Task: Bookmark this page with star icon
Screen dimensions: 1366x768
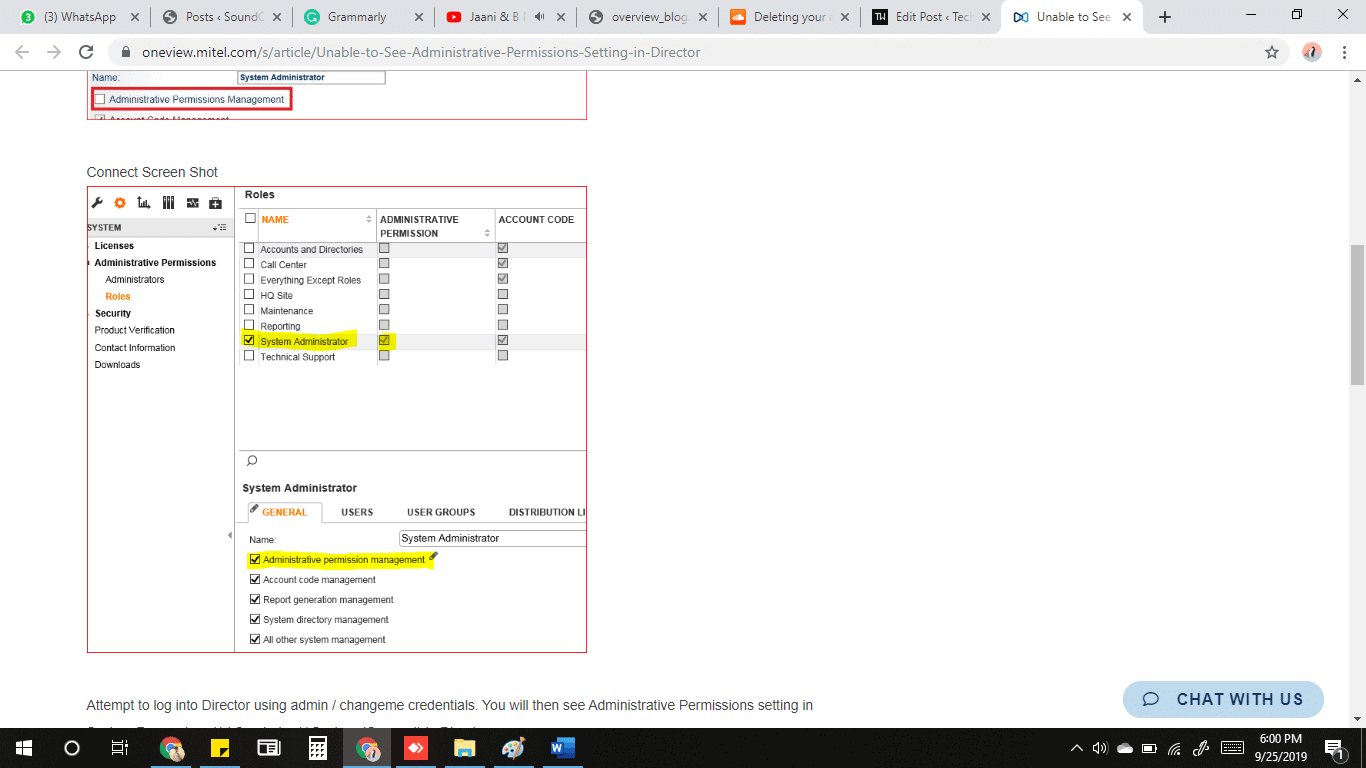Action: pyautogui.click(x=1272, y=52)
